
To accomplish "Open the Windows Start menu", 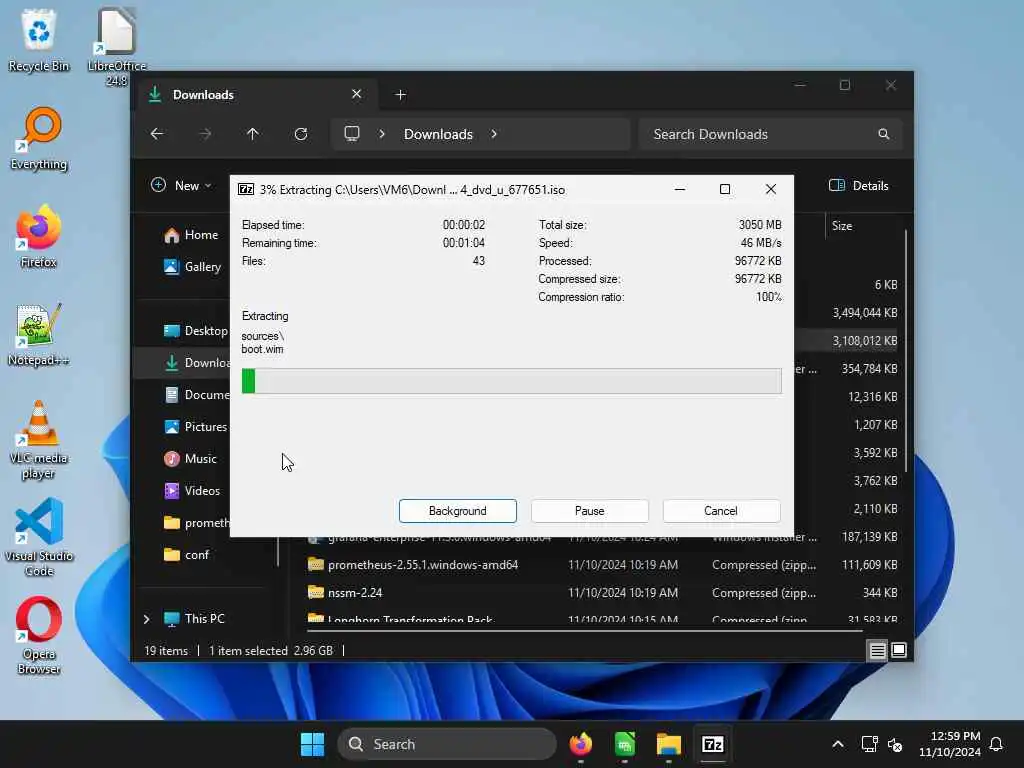I will [x=312, y=744].
